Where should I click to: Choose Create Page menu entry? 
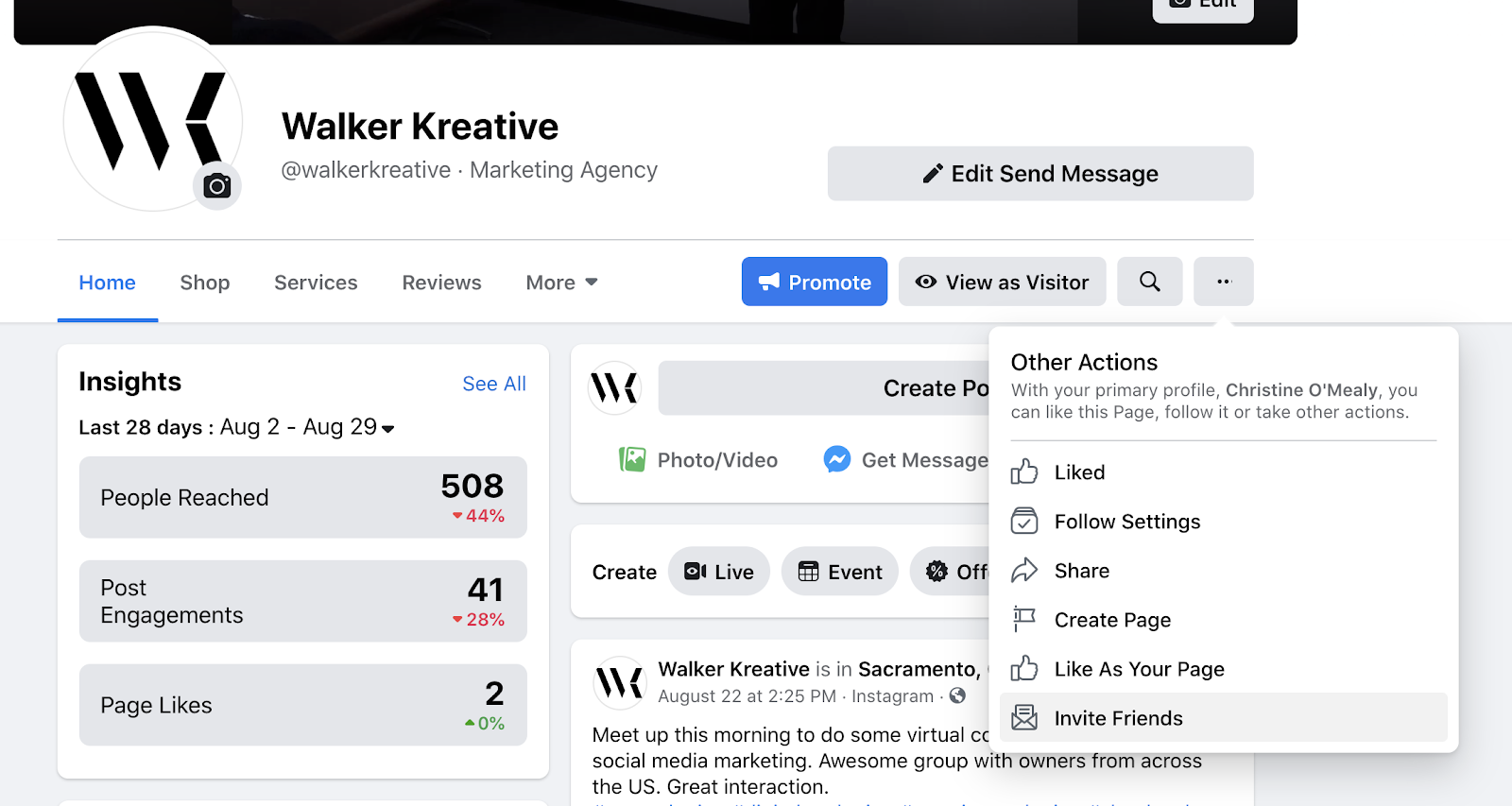1224,620
